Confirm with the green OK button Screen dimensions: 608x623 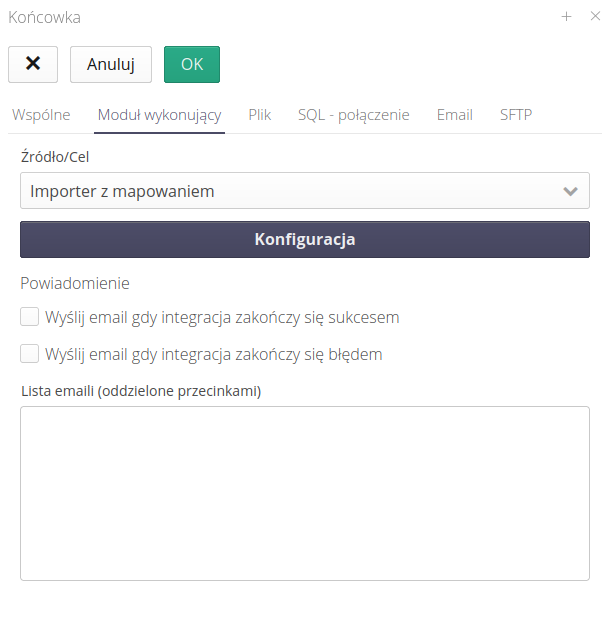click(x=192, y=64)
